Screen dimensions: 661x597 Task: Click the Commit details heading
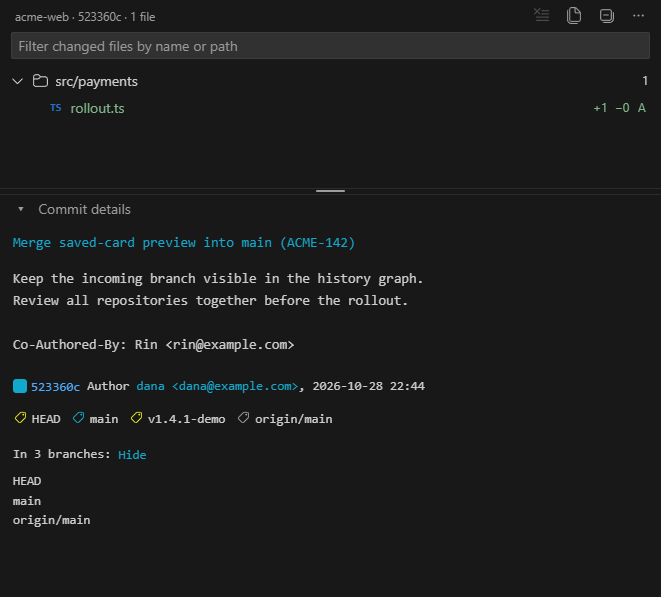point(84,210)
